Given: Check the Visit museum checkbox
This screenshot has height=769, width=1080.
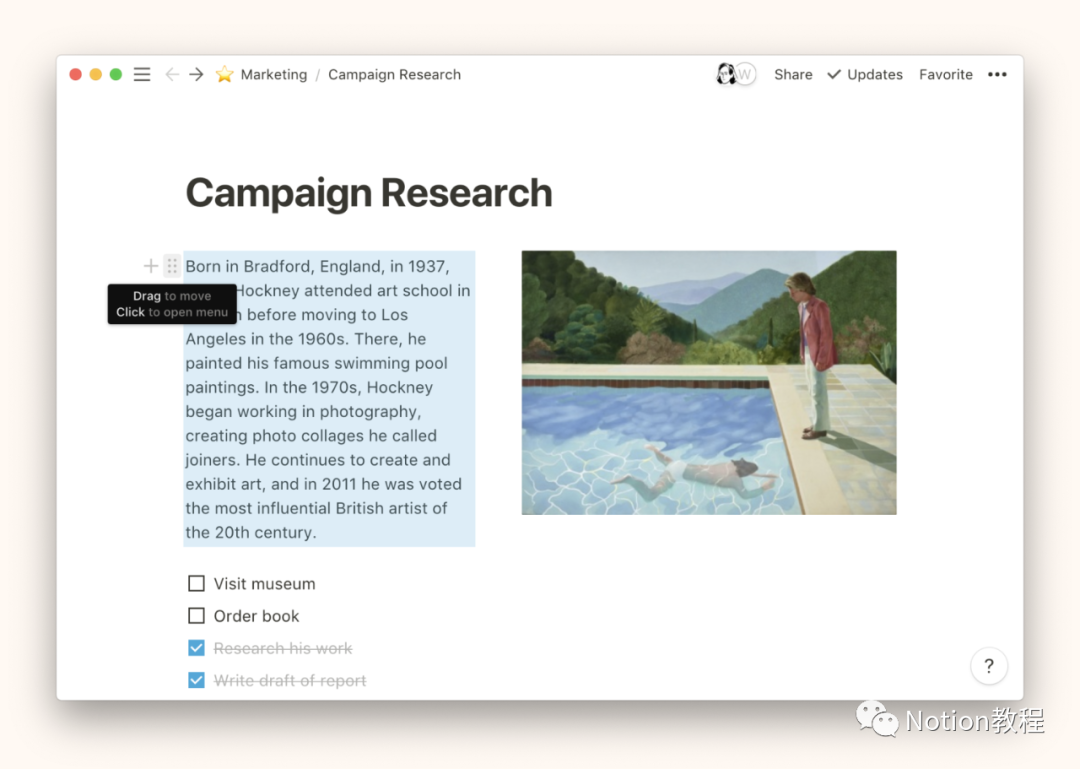Looking at the screenshot, I should click(196, 583).
